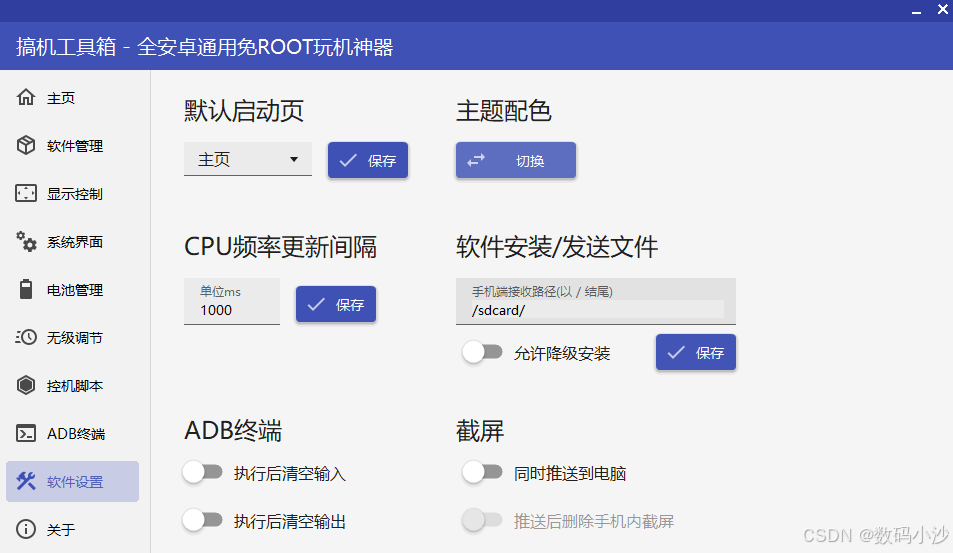Click checkmark icon on CPU interval save button

[x=316, y=304]
